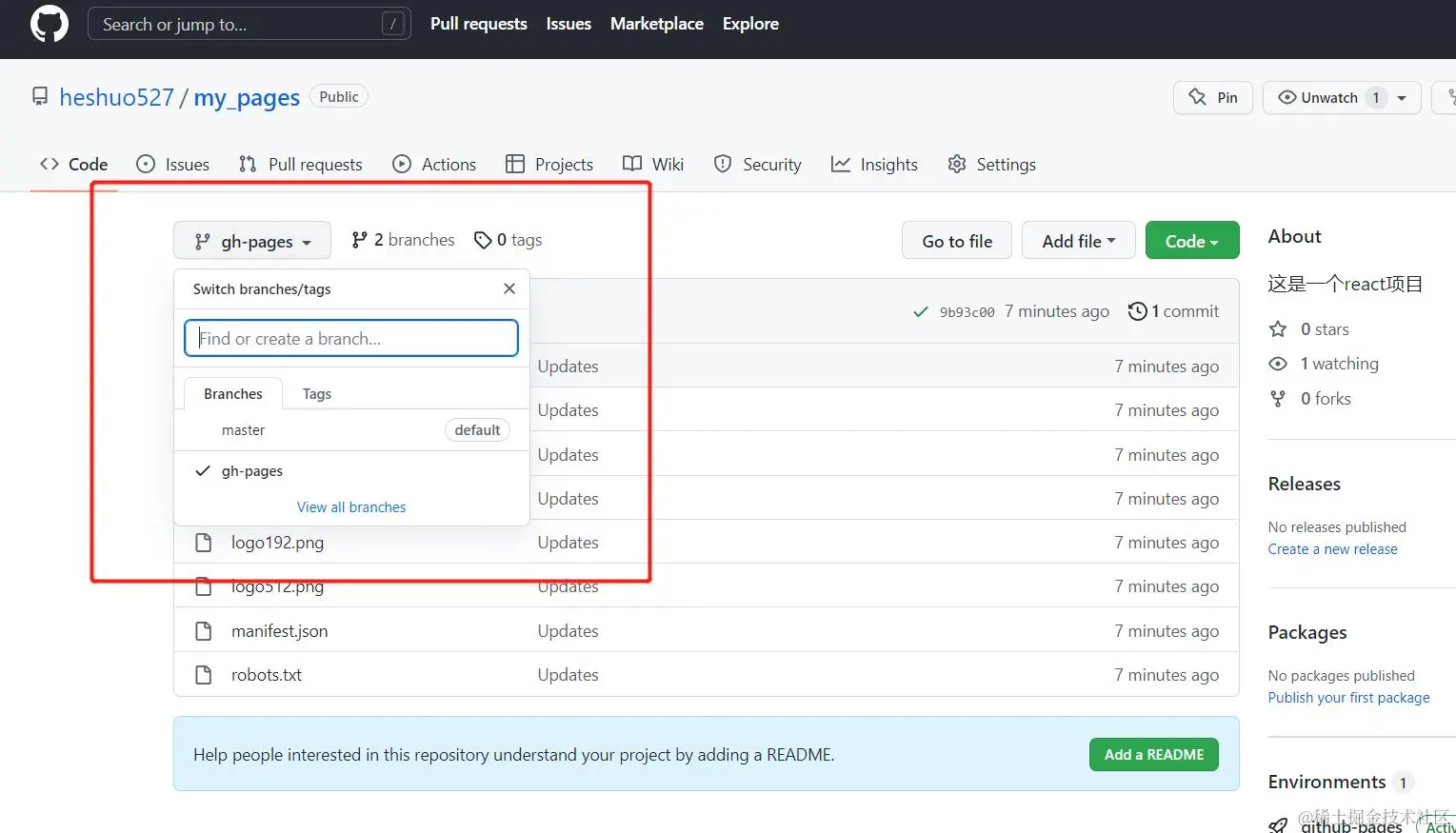This screenshot has height=833, width=1456.
Task: Open the Security tab
Action: (x=758, y=165)
